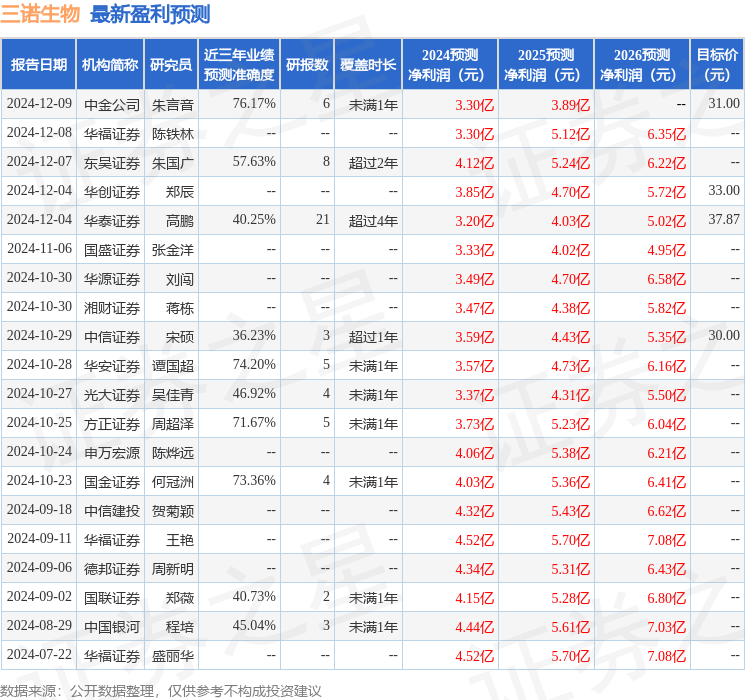Viewport: 745px width, 700px height.
Task: Click 2026 forecast 6.43亿
Action: [x=667, y=569]
